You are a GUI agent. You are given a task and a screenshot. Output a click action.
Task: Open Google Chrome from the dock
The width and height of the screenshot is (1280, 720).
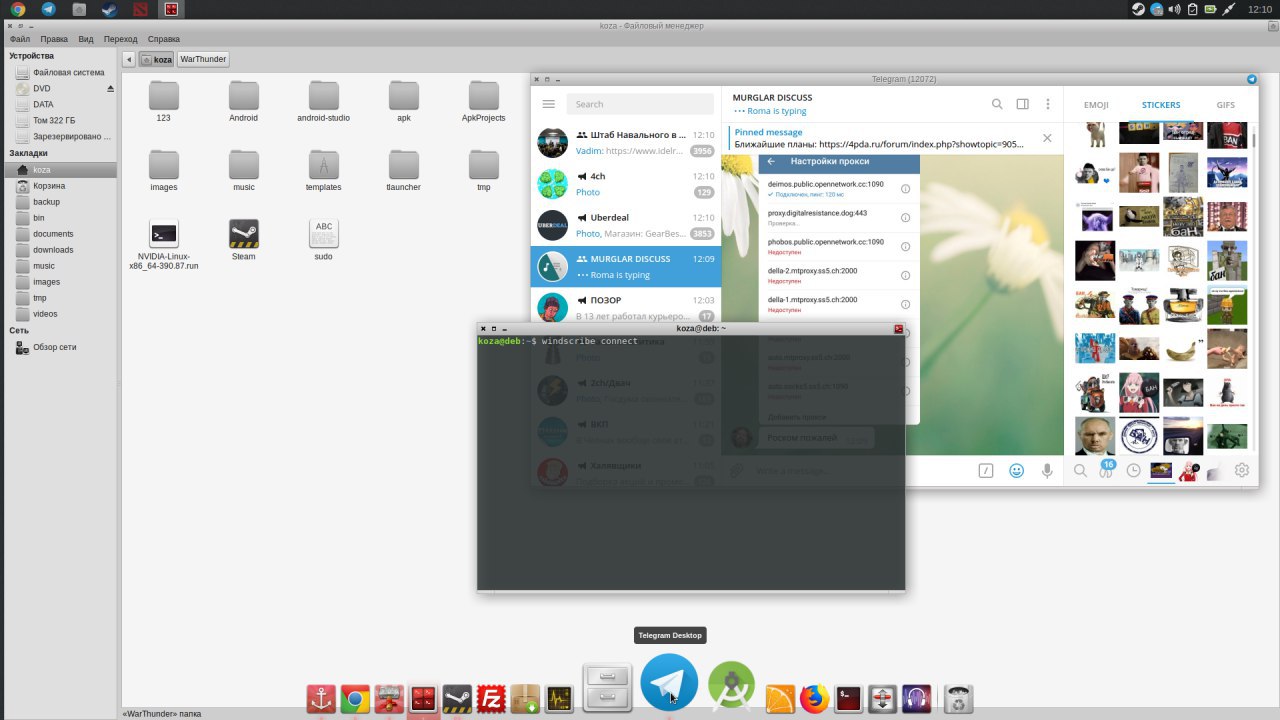point(354,699)
